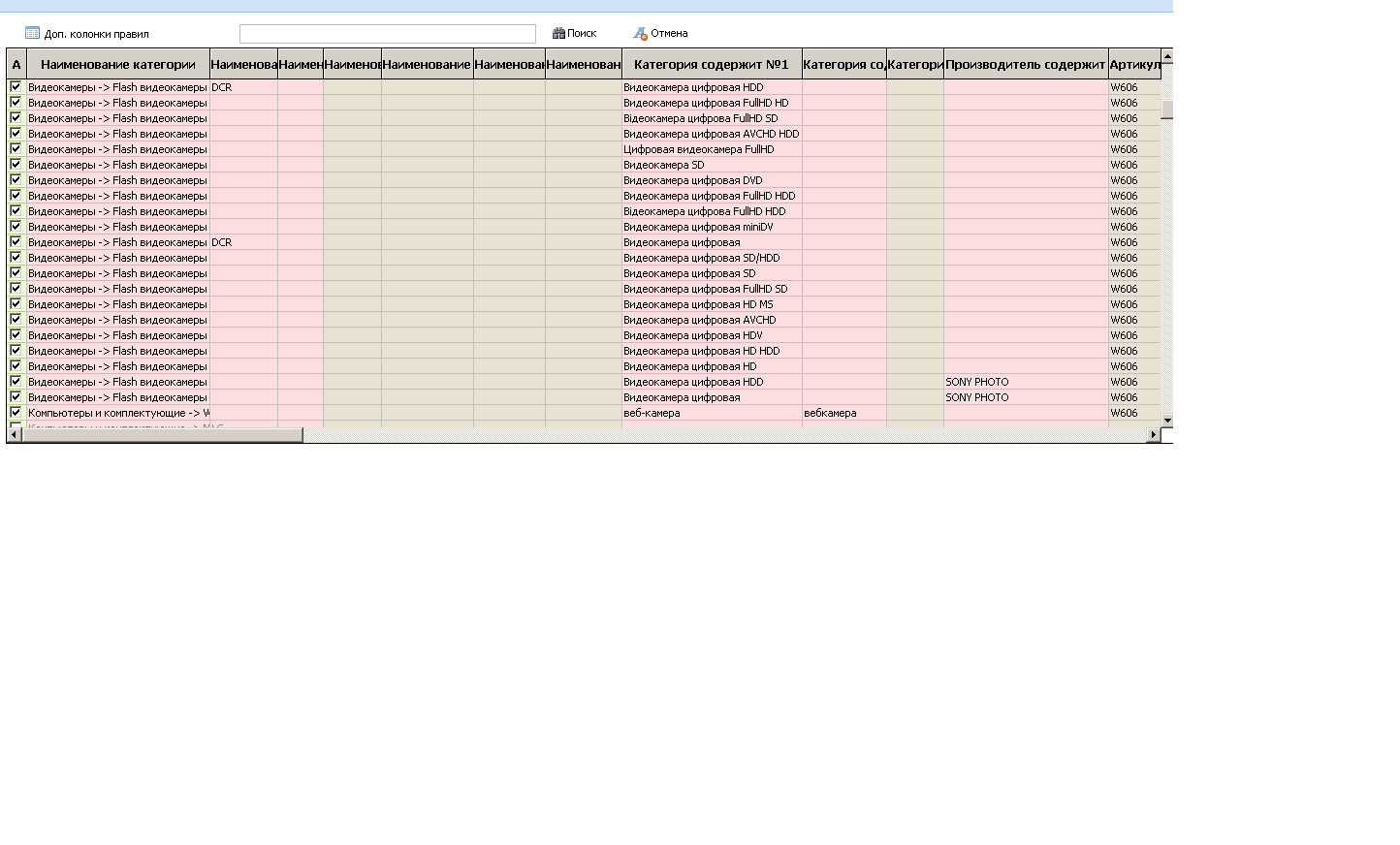Sort by the Наименование категории column header
The image size is (1400, 845).
118,64
